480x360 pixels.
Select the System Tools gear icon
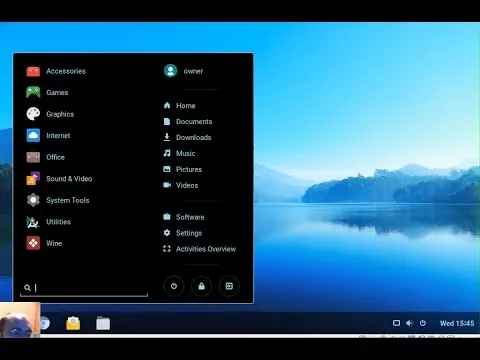click(33, 200)
